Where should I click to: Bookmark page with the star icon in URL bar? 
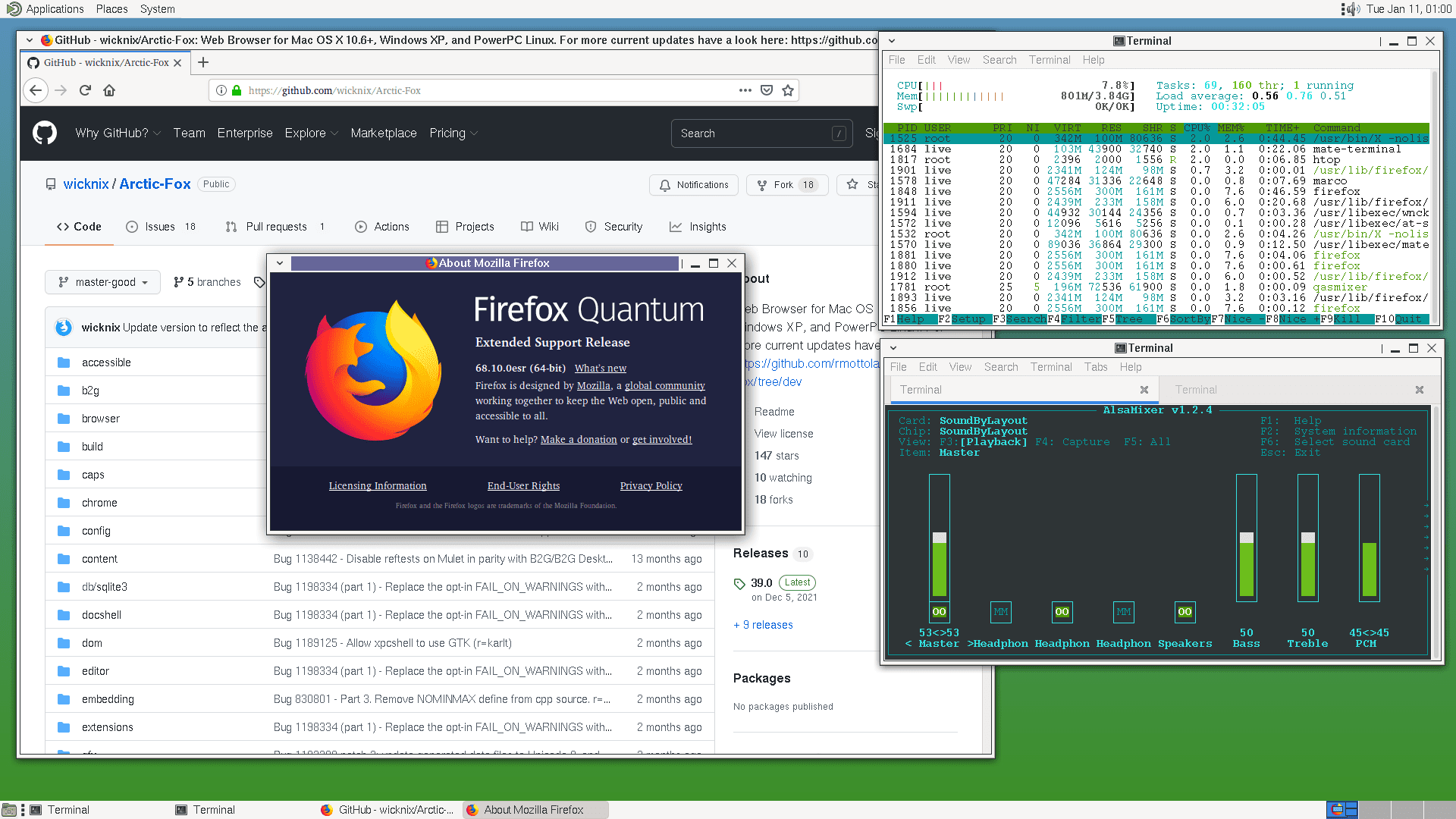pyautogui.click(x=788, y=90)
